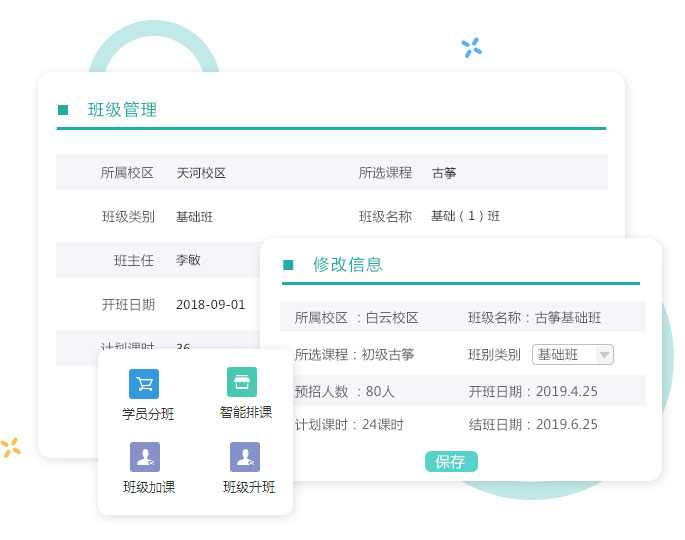Click the 班主任 value 李敏
685x540 pixels.
click(x=188, y=260)
